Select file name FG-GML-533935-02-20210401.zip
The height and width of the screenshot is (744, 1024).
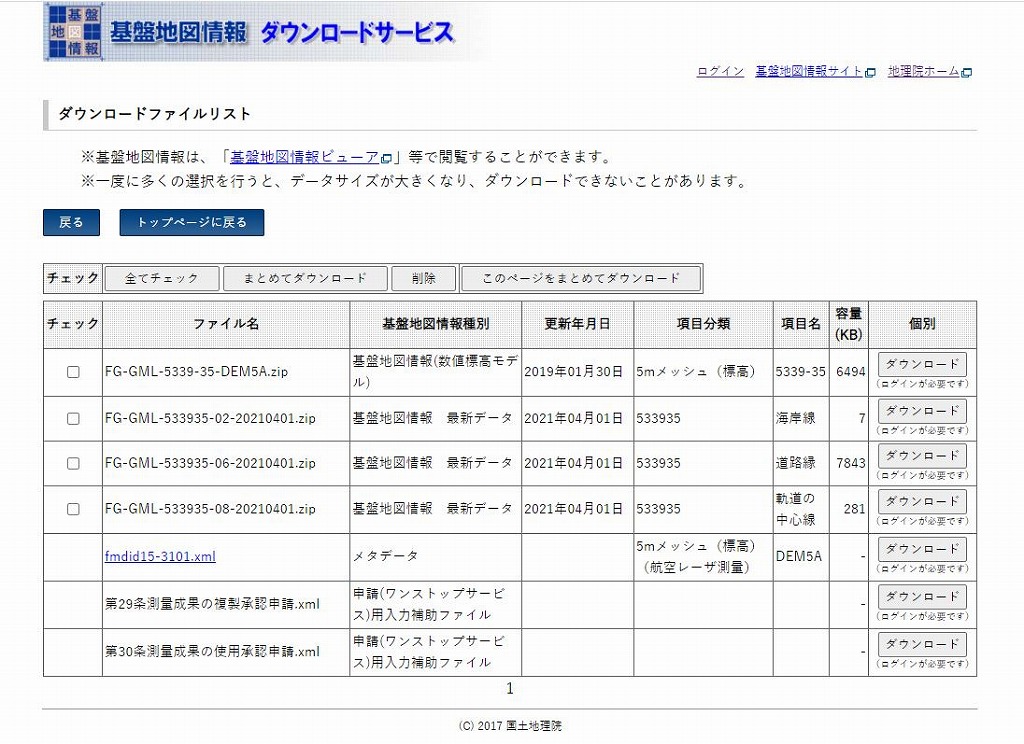[210, 419]
